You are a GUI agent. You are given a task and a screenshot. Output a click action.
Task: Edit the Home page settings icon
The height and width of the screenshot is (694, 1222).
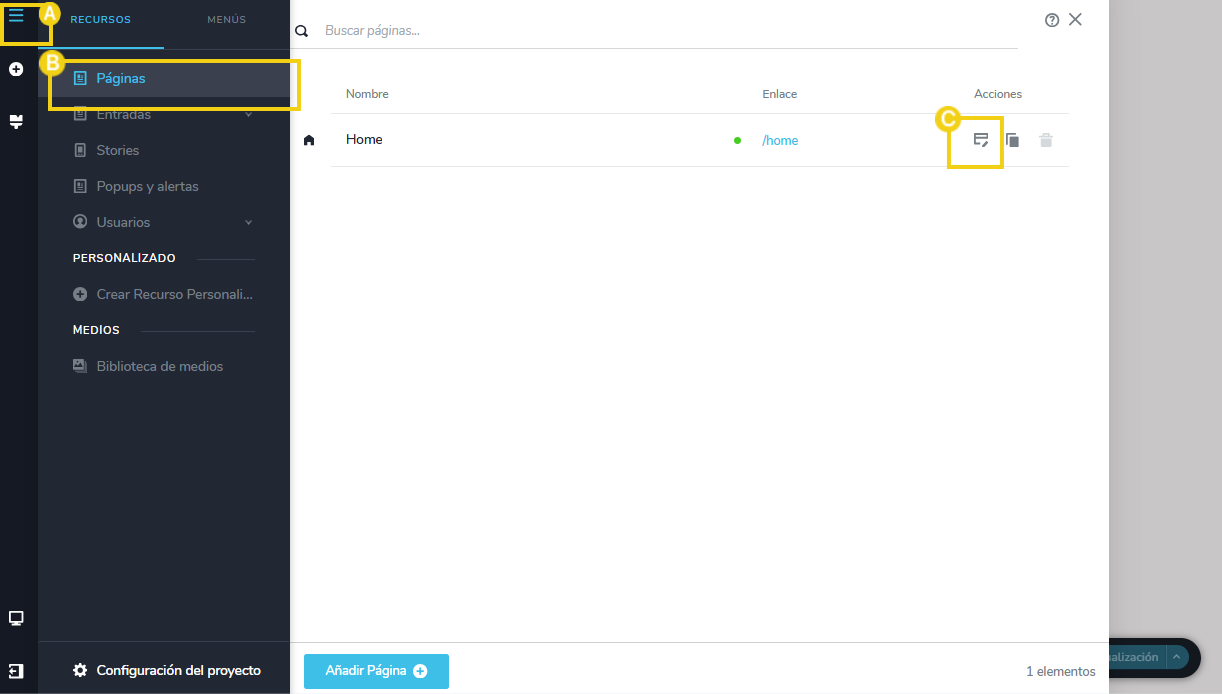[981, 140]
